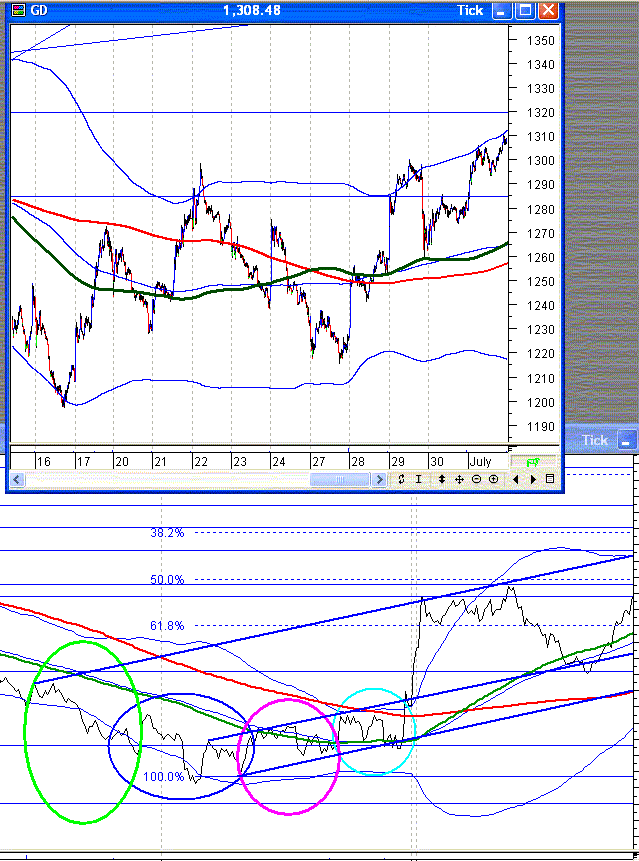This screenshot has height=861, width=639.
Task: Select the four-way move crosshair tool
Action: click(x=459, y=479)
